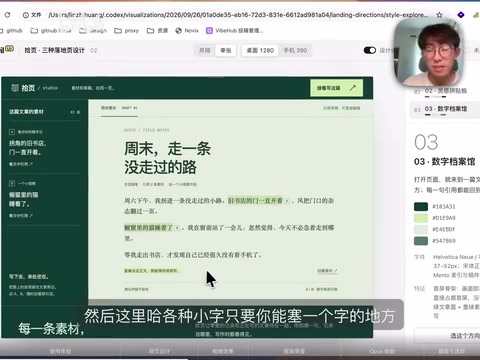Click the plus icon above 拐角的旧书店
The width and height of the screenshot is (480, 360).
pyautogui.click(x=12, y=132)
